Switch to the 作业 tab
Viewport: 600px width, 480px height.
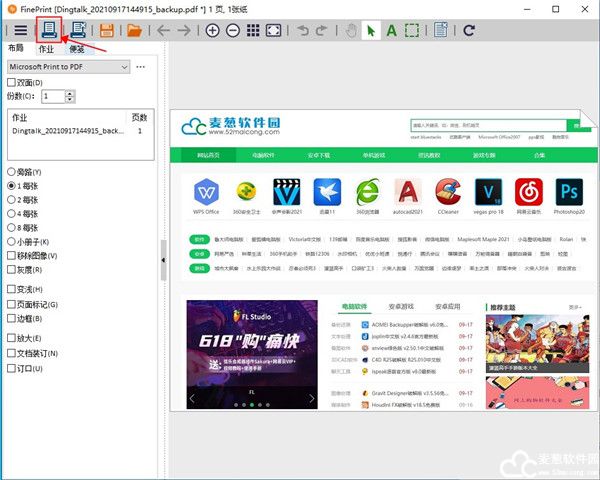click(46, 48)
